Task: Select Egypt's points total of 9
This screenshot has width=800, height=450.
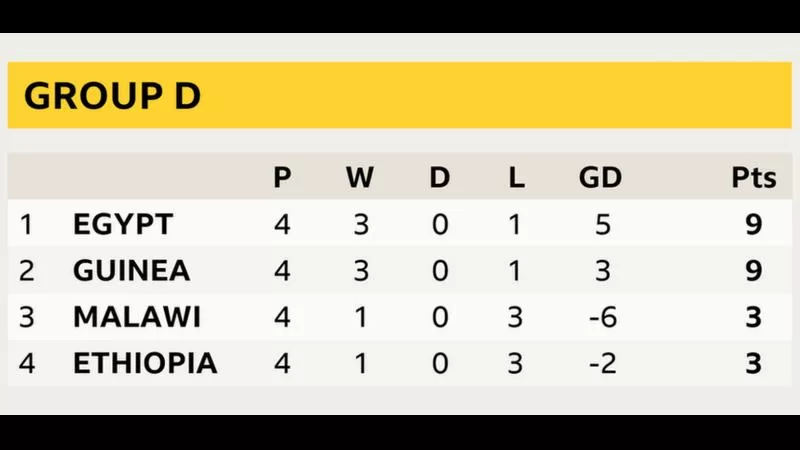Action: click(754, 224)
